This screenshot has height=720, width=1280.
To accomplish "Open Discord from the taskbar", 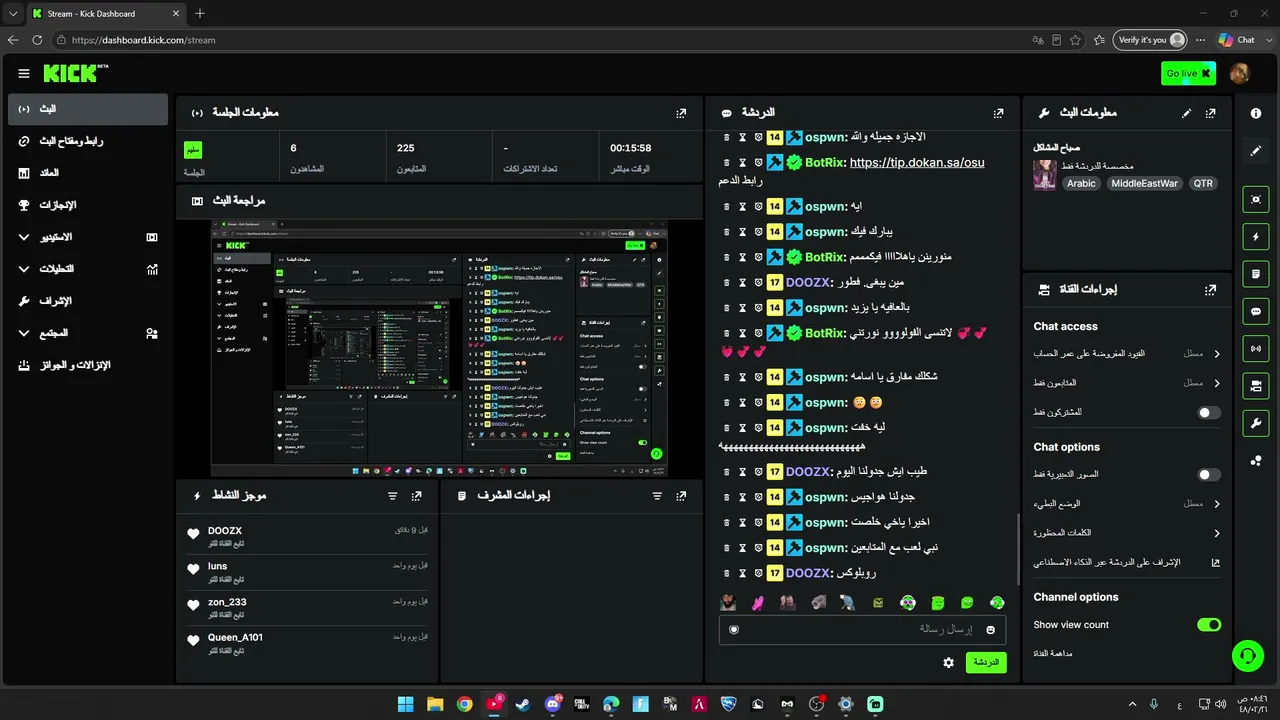I will (x=552, y=704).
